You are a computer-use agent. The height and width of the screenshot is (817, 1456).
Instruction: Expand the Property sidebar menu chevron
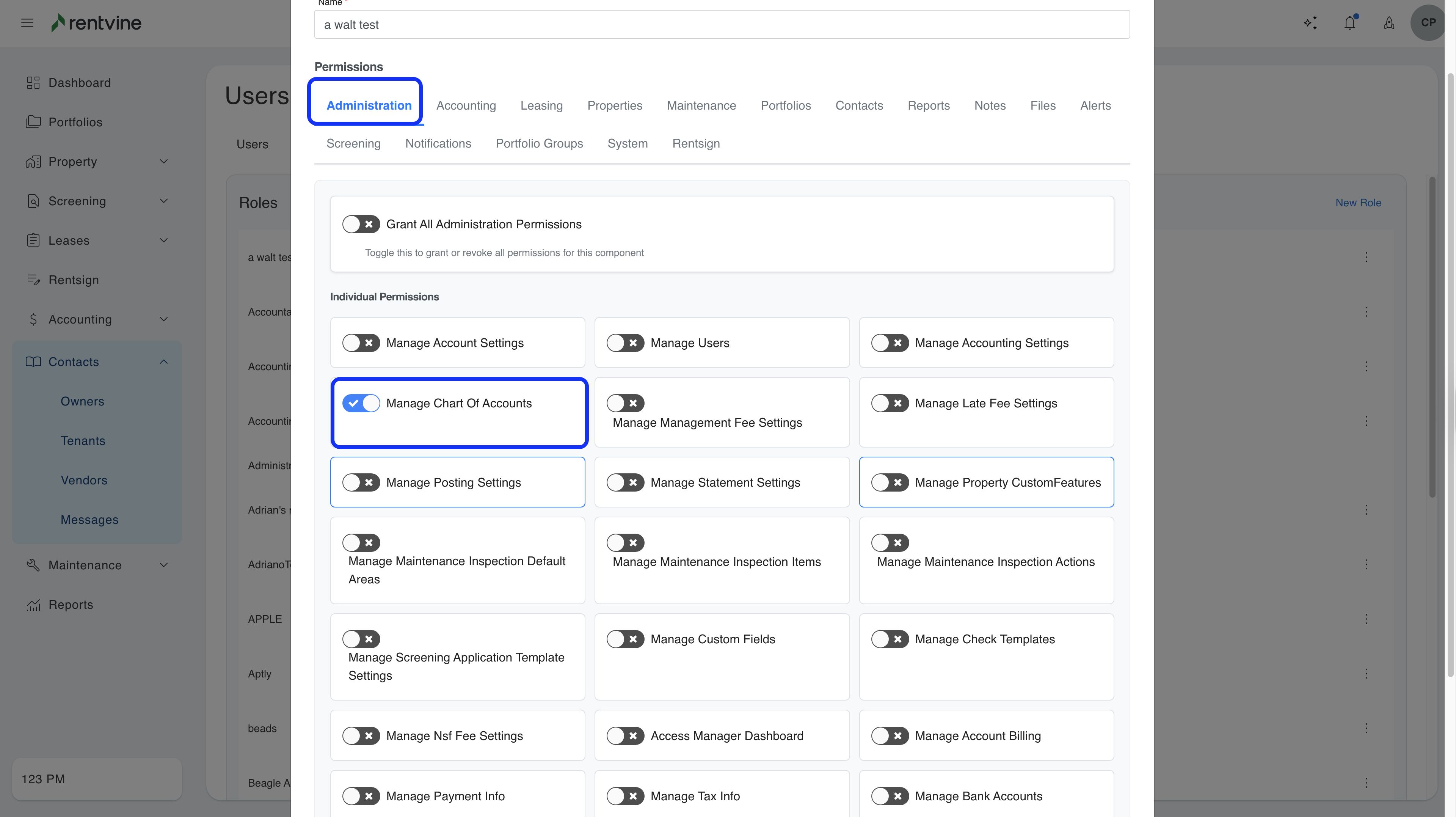(164, 162)
